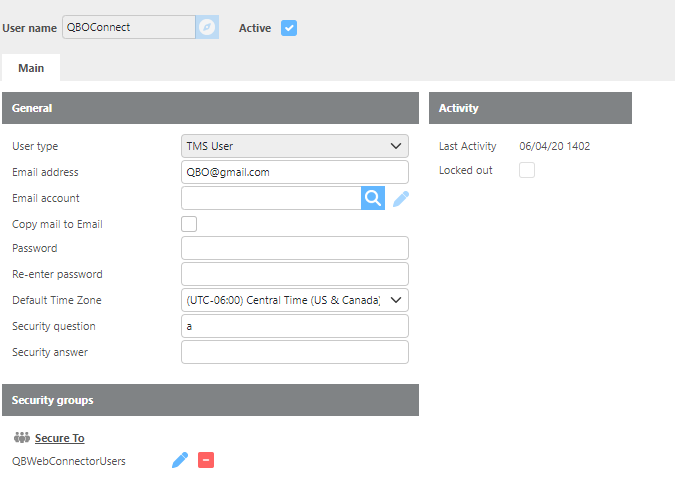The width and height of the screenshot is (675, 491).
Task: Click the Activity section header
Action: pyautogui.click(x=529, y=108)
